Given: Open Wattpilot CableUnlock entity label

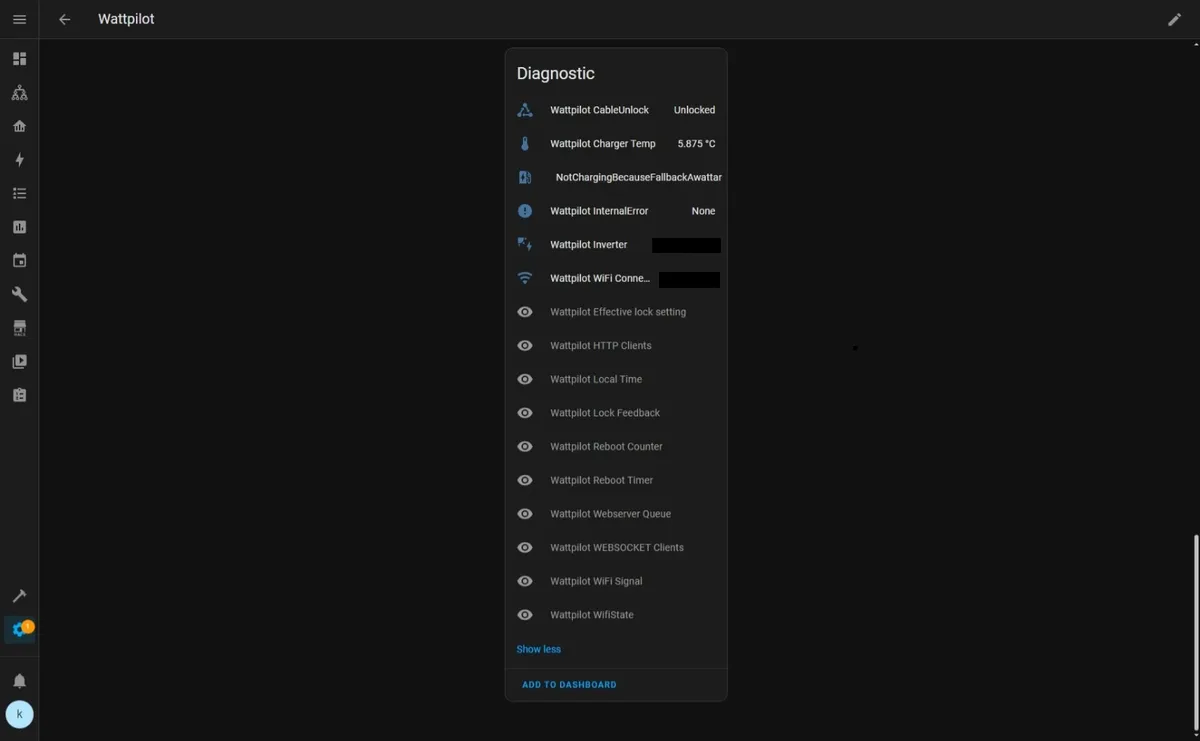Looking at the screenshot, I should pos(599,110).
